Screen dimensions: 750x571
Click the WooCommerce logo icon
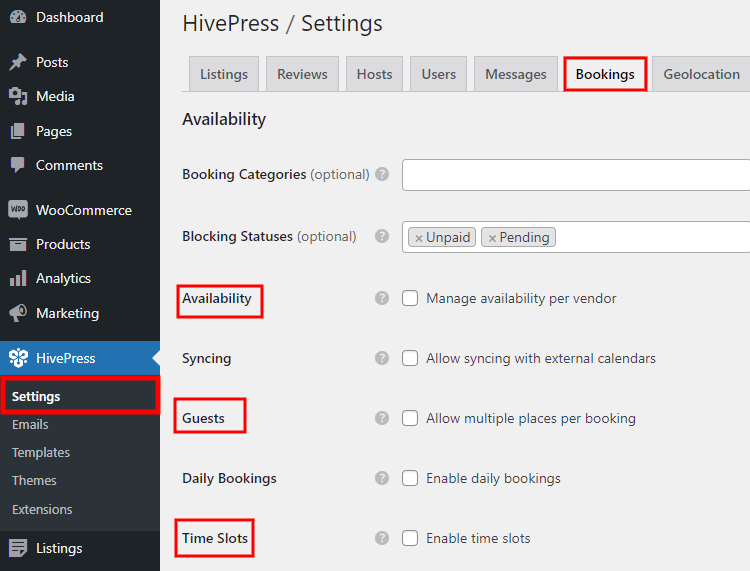click(x=18, y=209)
